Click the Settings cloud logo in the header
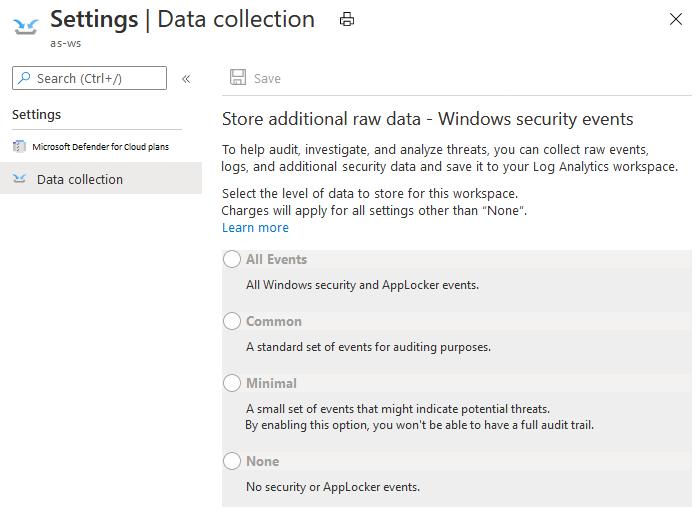Image resolution: width=700 pixels, height=517 pixels. [26, 24]
